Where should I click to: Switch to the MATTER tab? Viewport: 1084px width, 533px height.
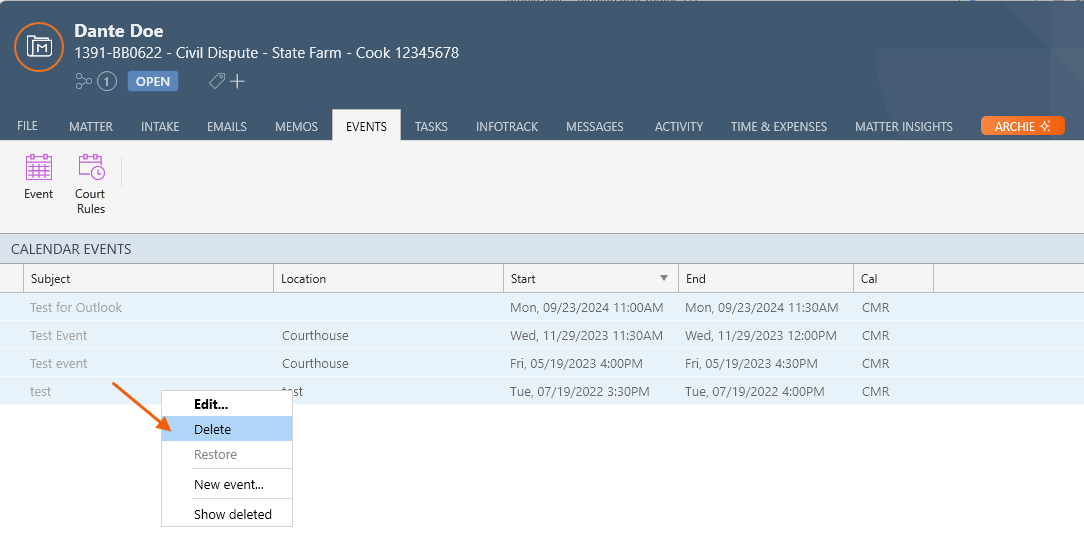(x=91, y=127)
